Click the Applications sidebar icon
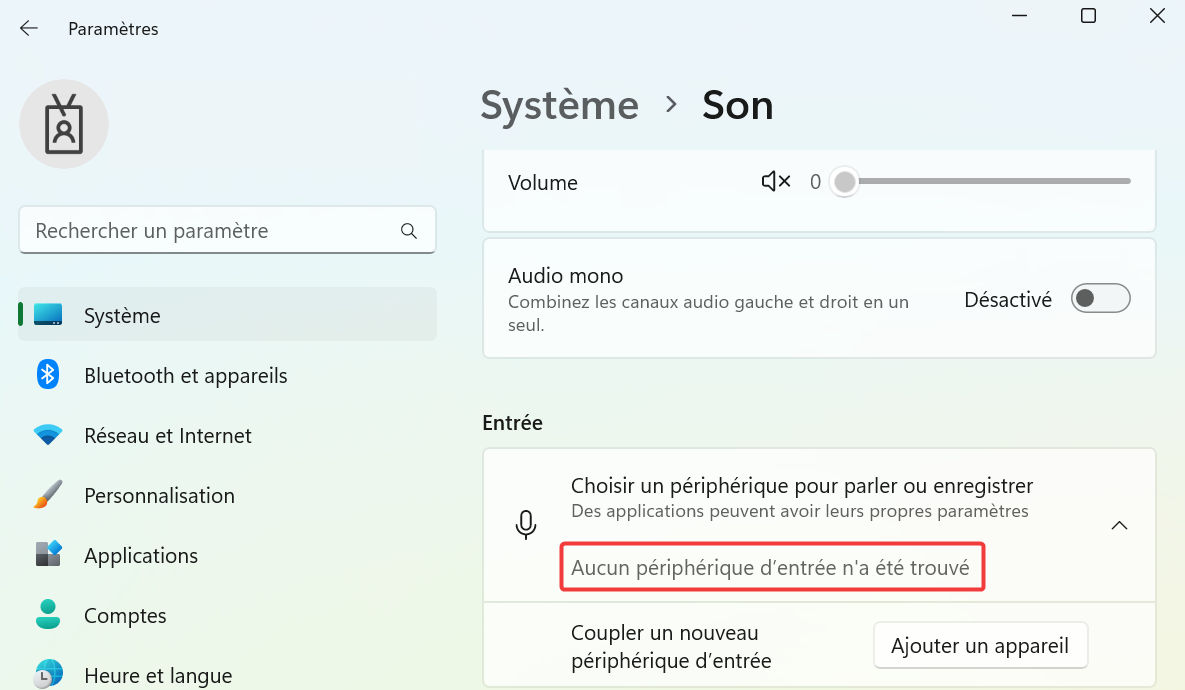1185x690 pixels. [48, 555]
